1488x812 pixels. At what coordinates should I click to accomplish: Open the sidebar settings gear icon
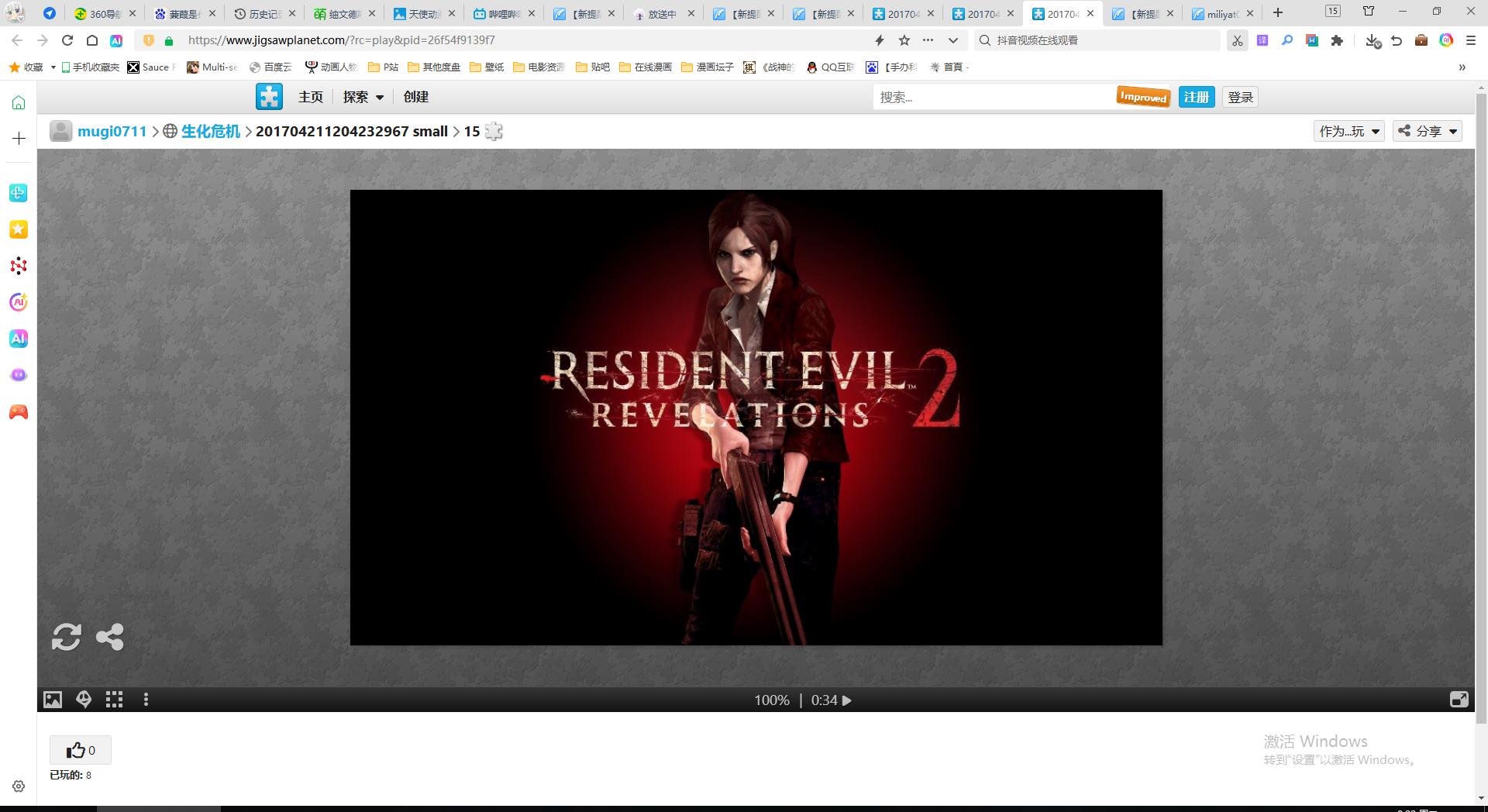(19, 786)
